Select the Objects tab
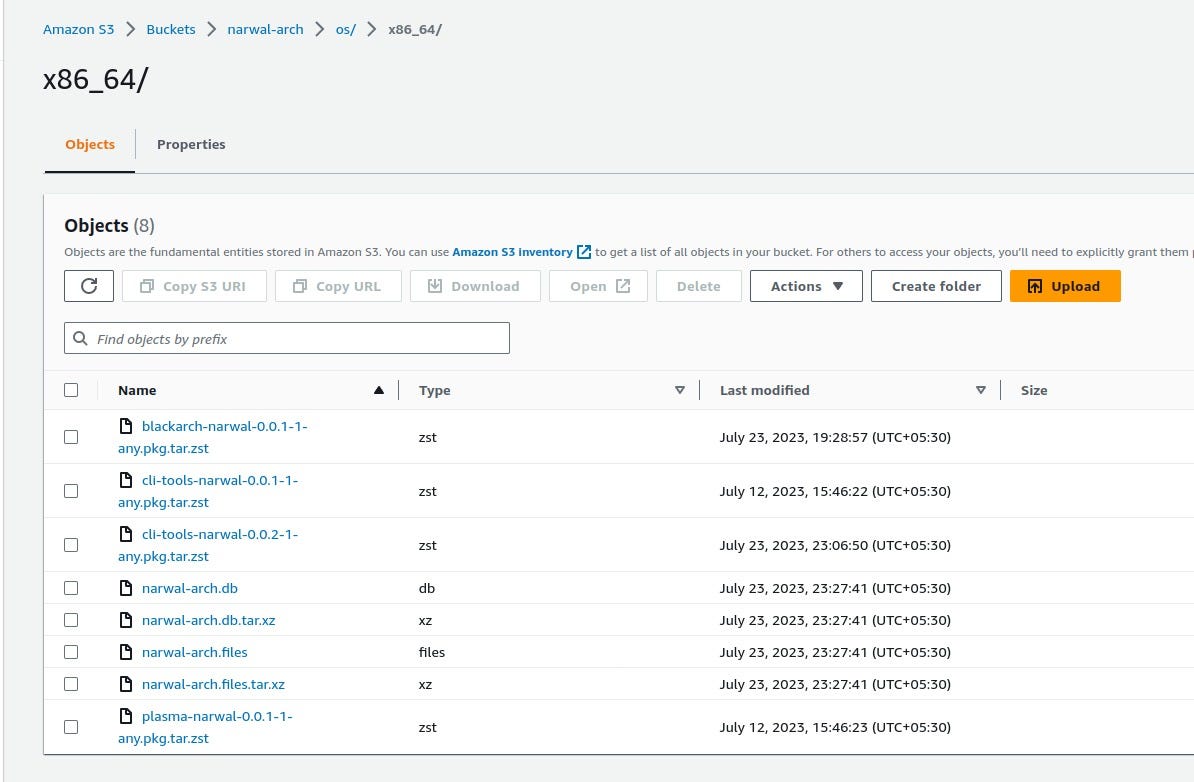 (89, 144)
